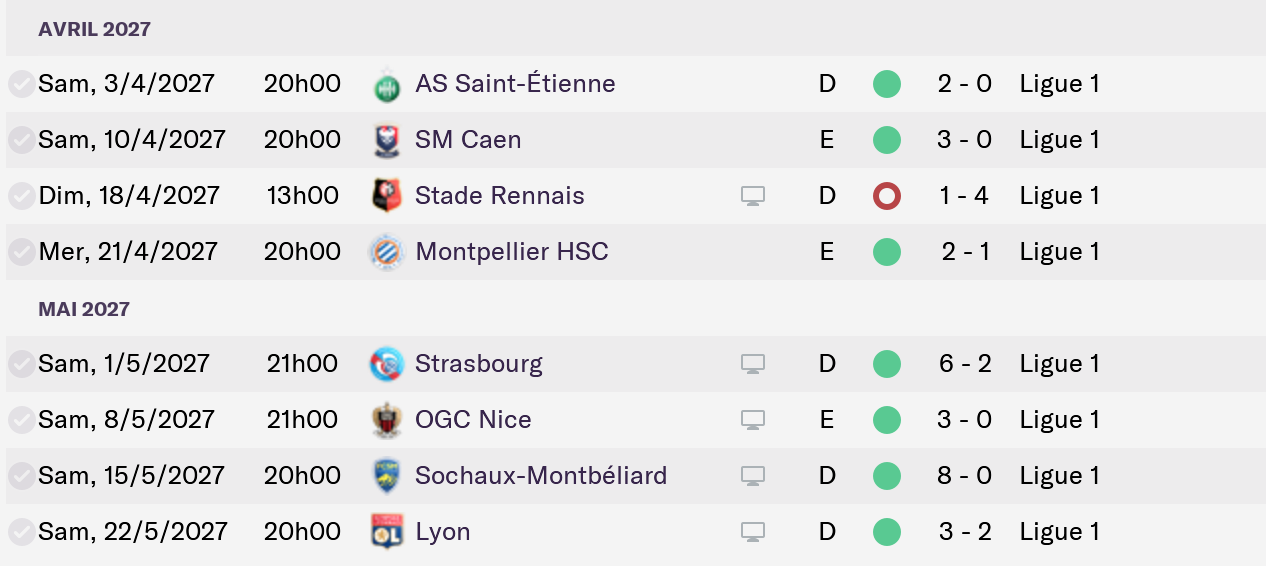This screenshot has width=1266, height=566.
Task: Open the Montpellier HSC team link
Action: pos(511,252)
